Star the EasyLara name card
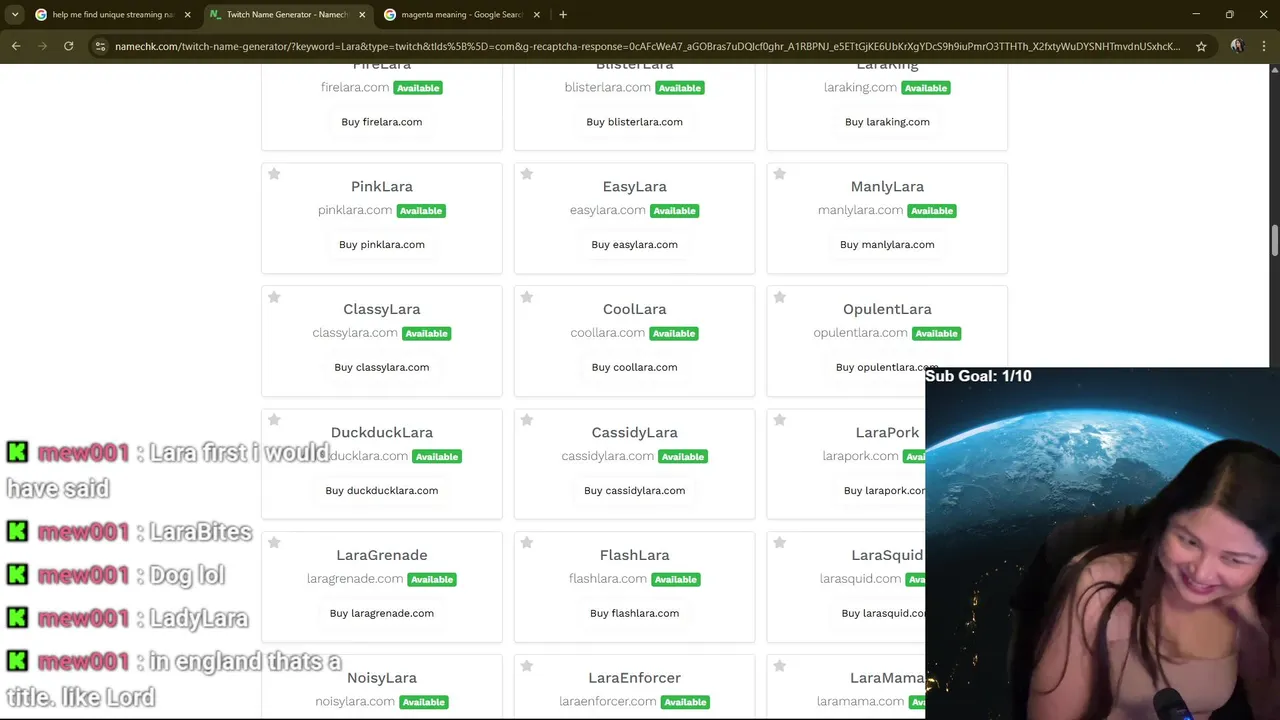 coord(527,174)
